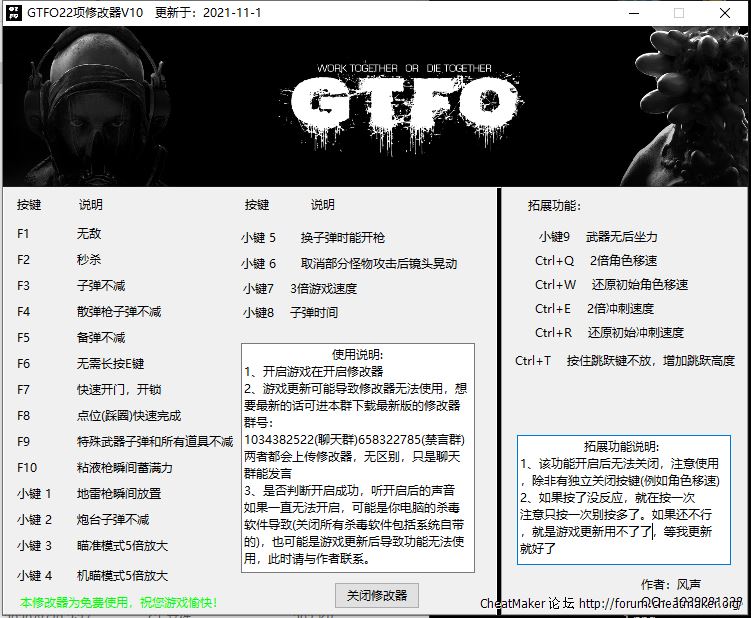Image resolution: width=751 pixels, height=618 pixels.
Task: Maximize the trainer window
Action: point(679,14)
